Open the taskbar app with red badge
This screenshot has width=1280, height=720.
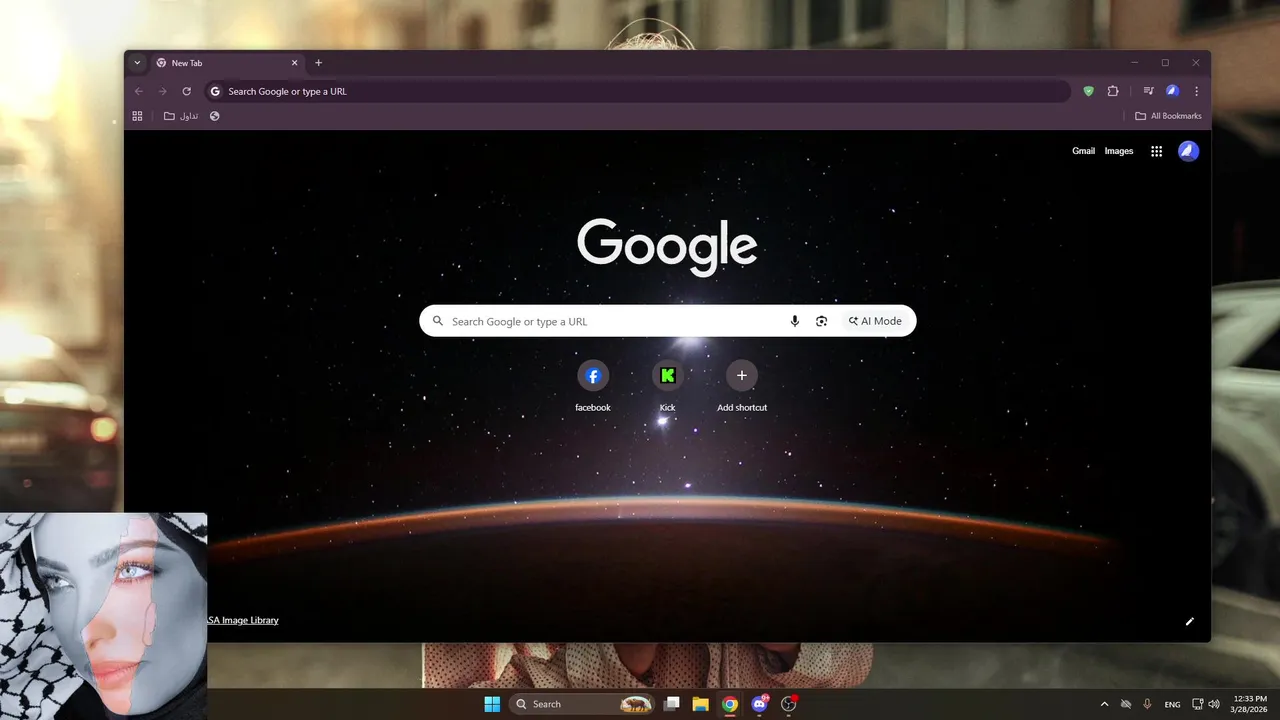789,704
